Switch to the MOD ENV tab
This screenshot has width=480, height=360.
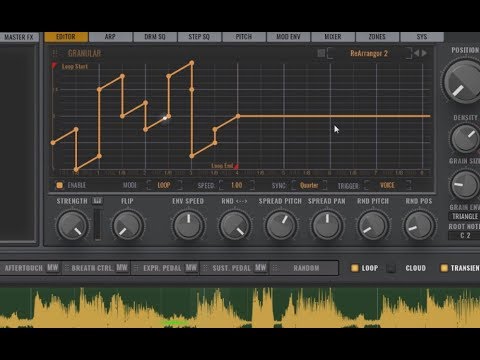pyautogui.click(x=288, y=37)
